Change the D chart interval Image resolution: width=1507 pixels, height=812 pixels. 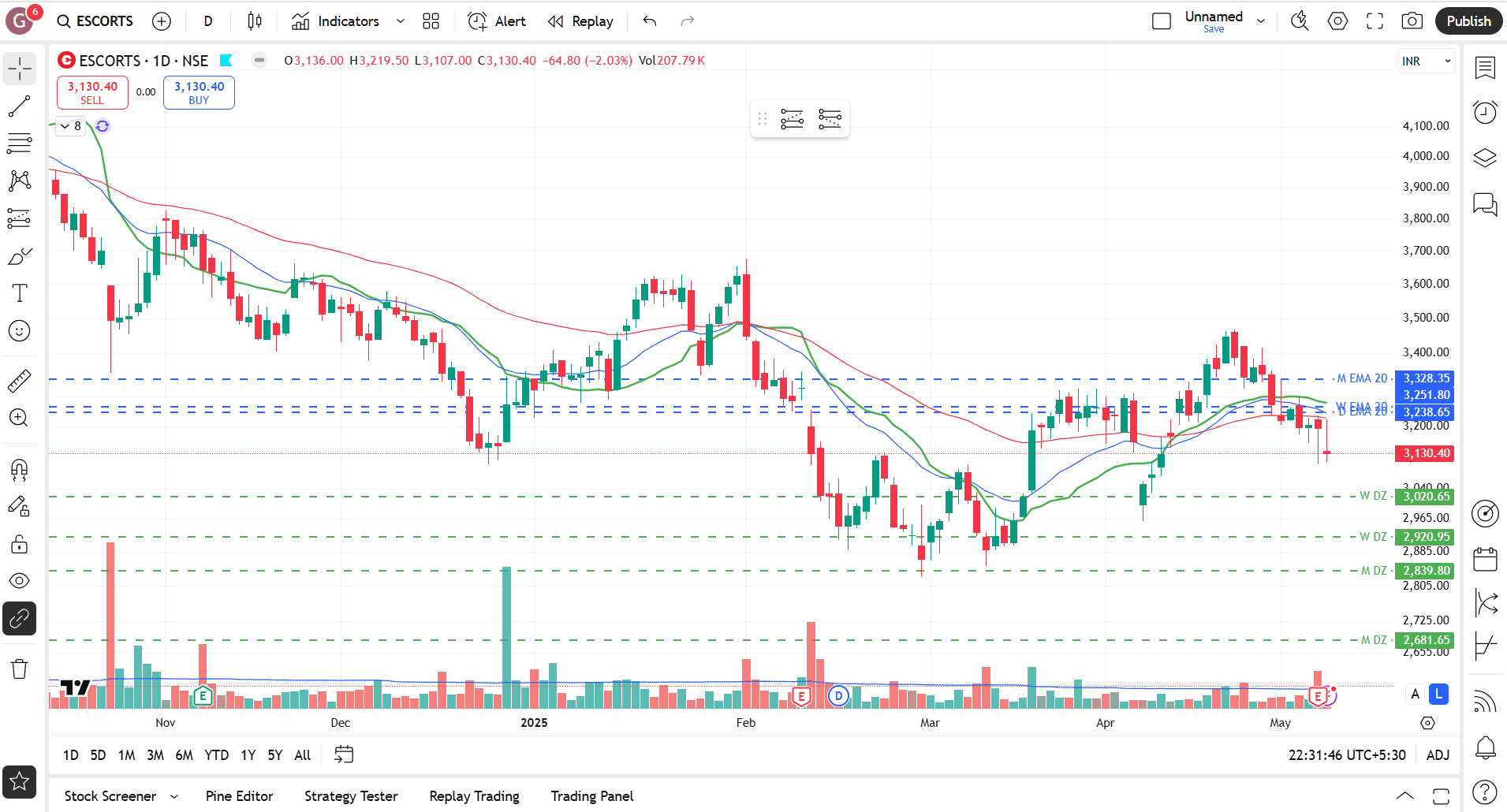click(x=208, y=21)
